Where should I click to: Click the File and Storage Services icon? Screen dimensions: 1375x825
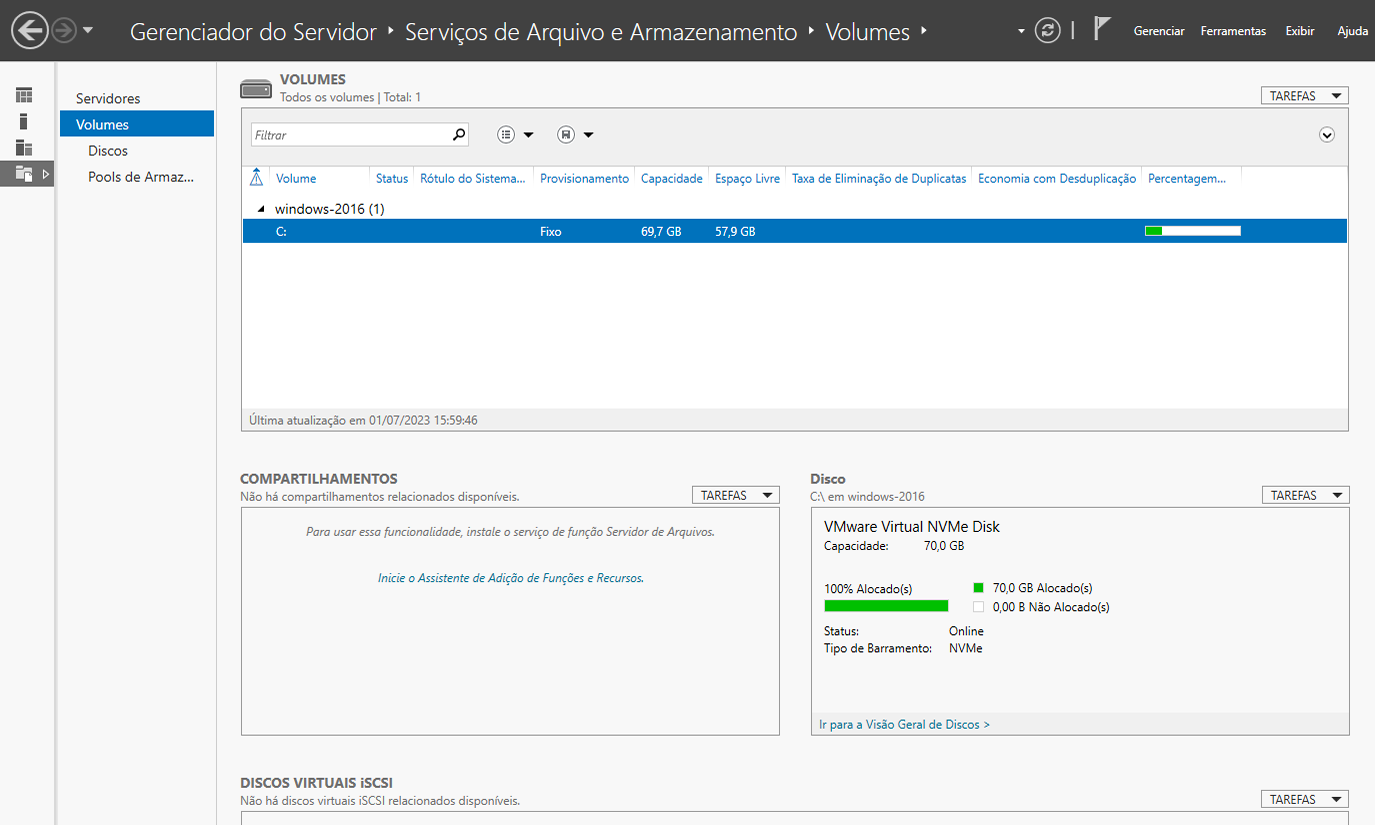click(x=24, y=174)
